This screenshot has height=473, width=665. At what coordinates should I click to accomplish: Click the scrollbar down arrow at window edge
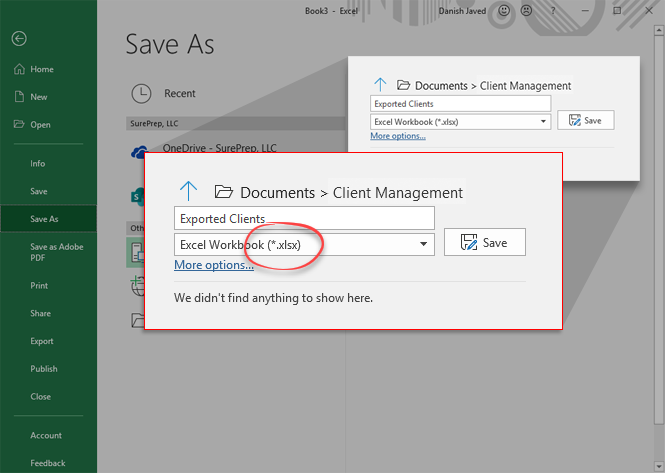click(x=659, y=467)
